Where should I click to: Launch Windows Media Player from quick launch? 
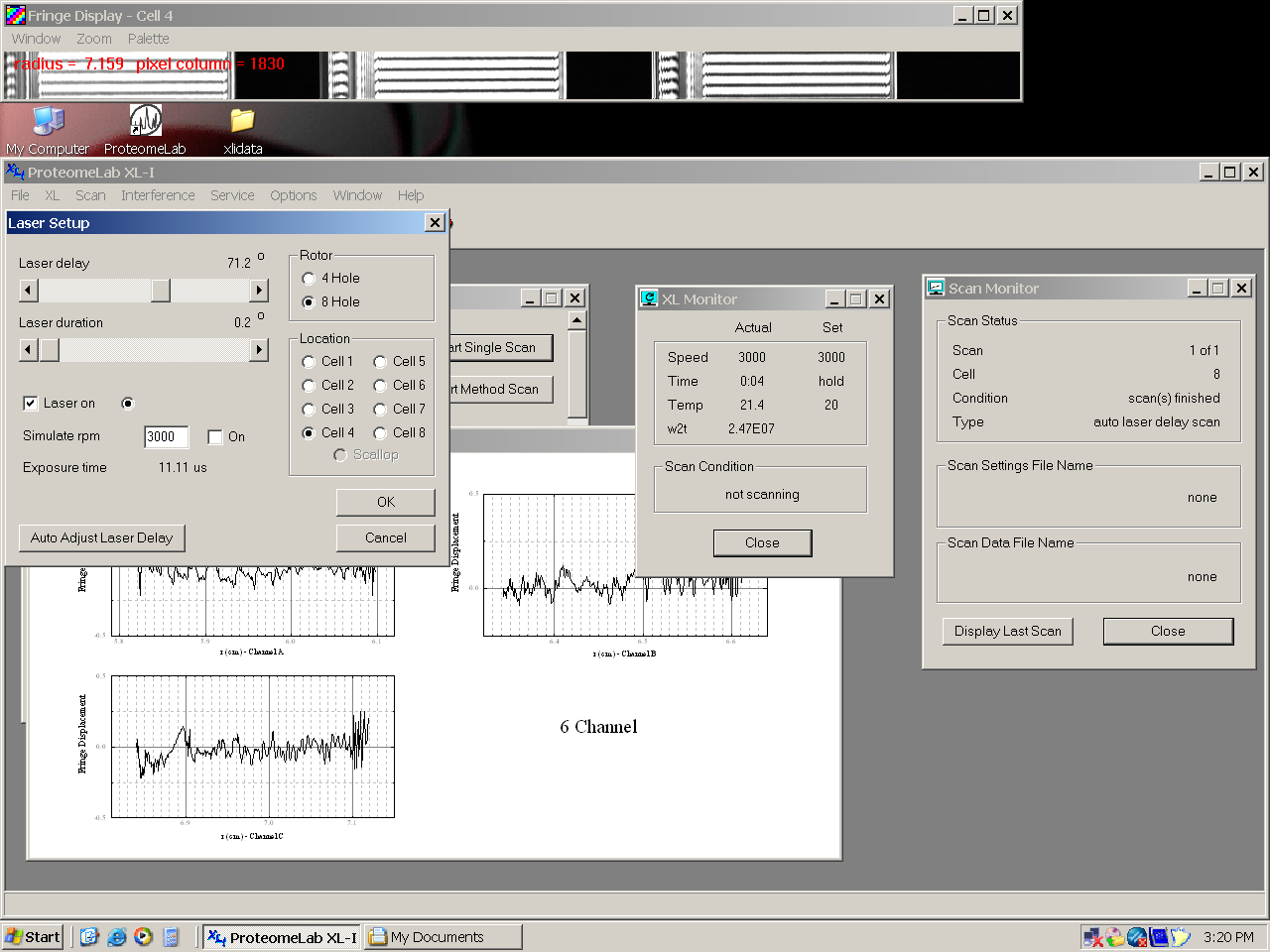[144, 937]
